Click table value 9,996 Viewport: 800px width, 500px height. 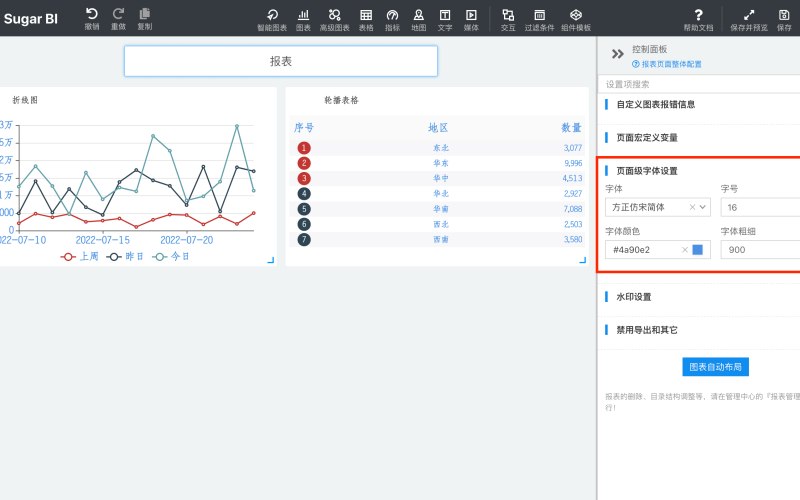point(573,163)
